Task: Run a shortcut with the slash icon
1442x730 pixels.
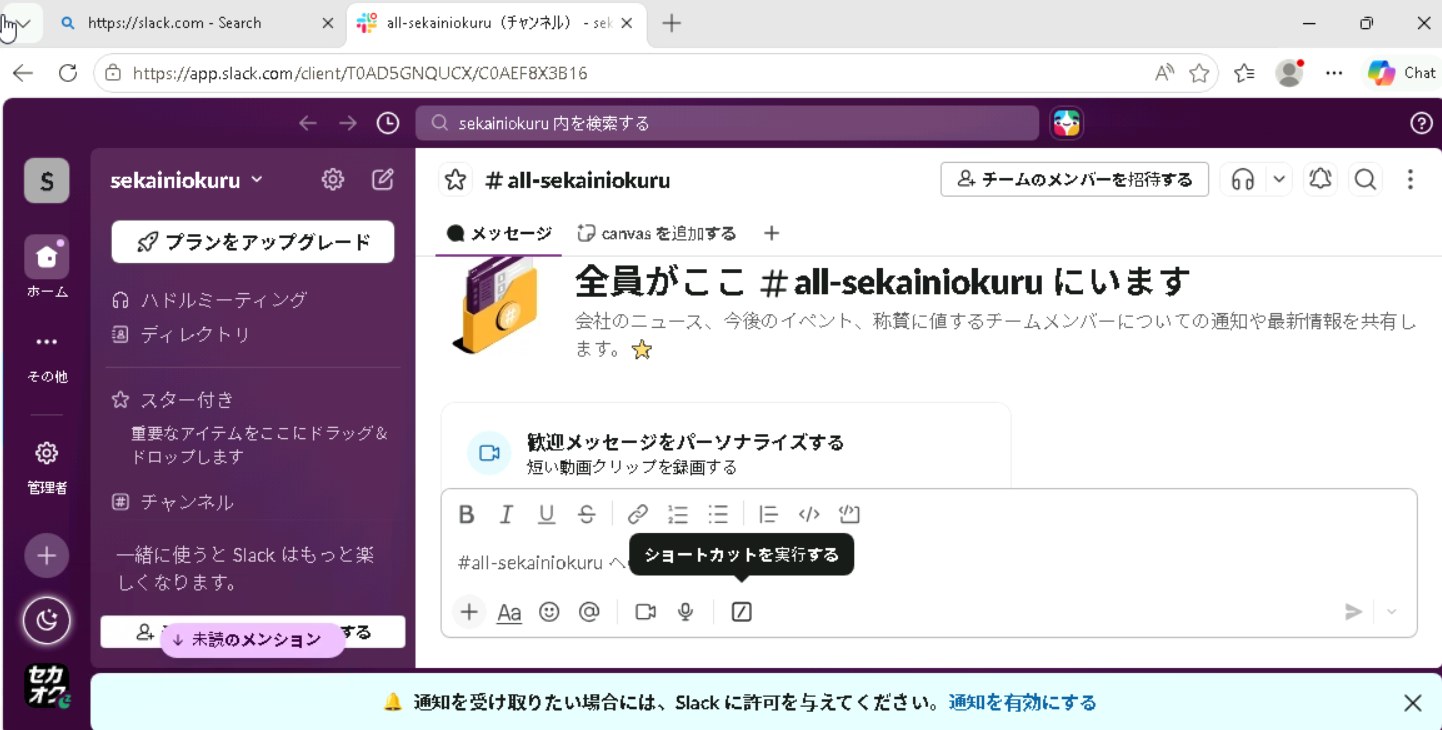Action: pyautogui.click(x=741, y=612)
